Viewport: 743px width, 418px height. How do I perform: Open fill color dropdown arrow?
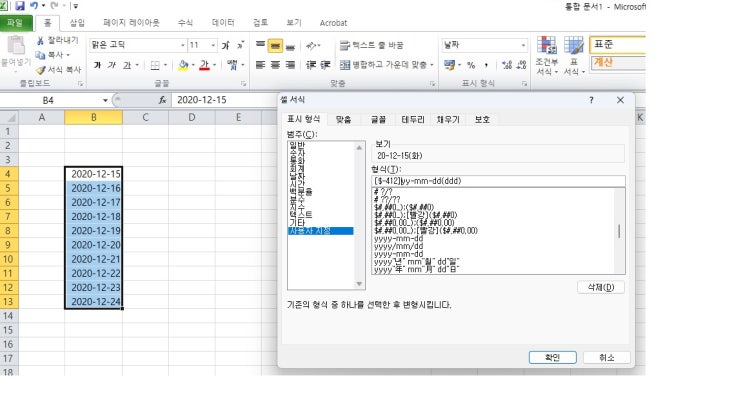click(x=193, y=65)
